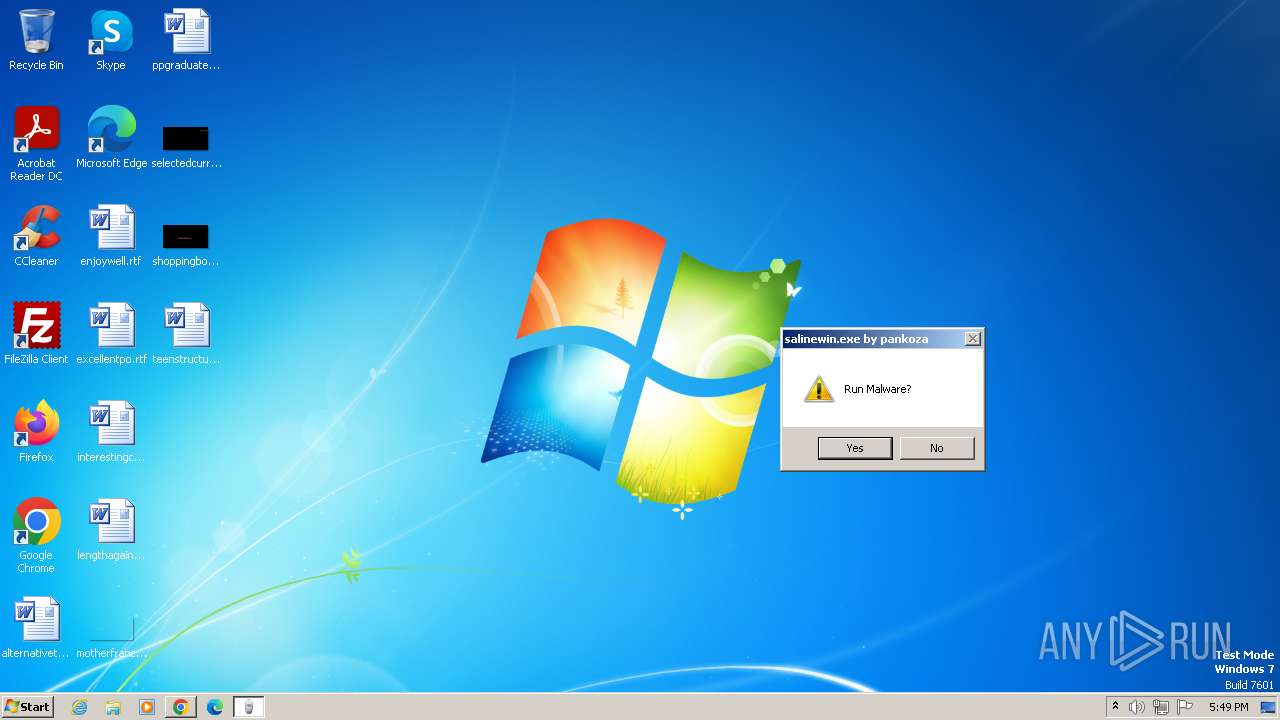
Task: Close the salinewin.exe dialog window
Action: pyautogui.click(x=972, y=339)
